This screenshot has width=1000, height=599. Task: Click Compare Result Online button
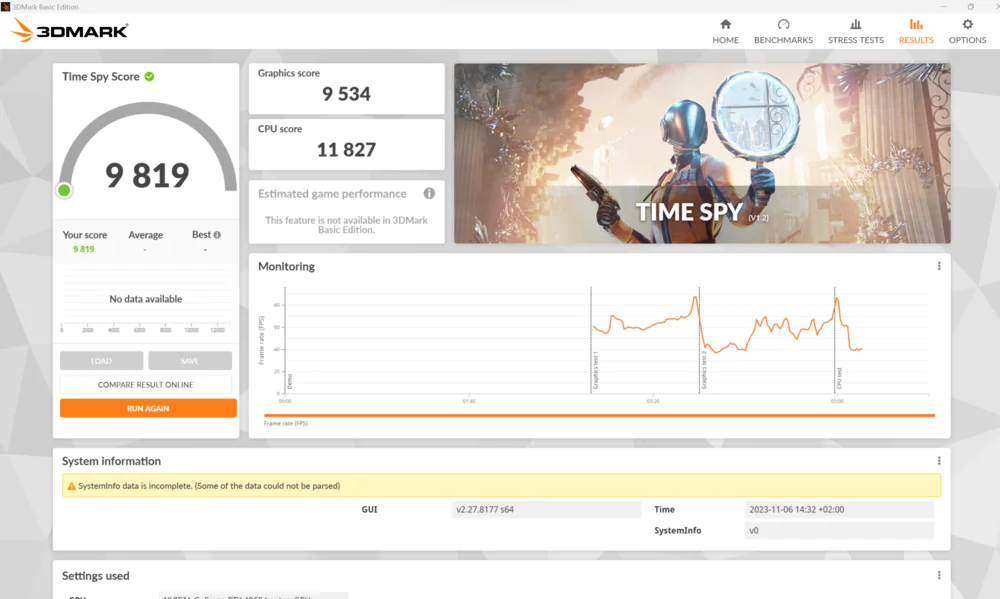pyautogui.click(x=145, y=385)
